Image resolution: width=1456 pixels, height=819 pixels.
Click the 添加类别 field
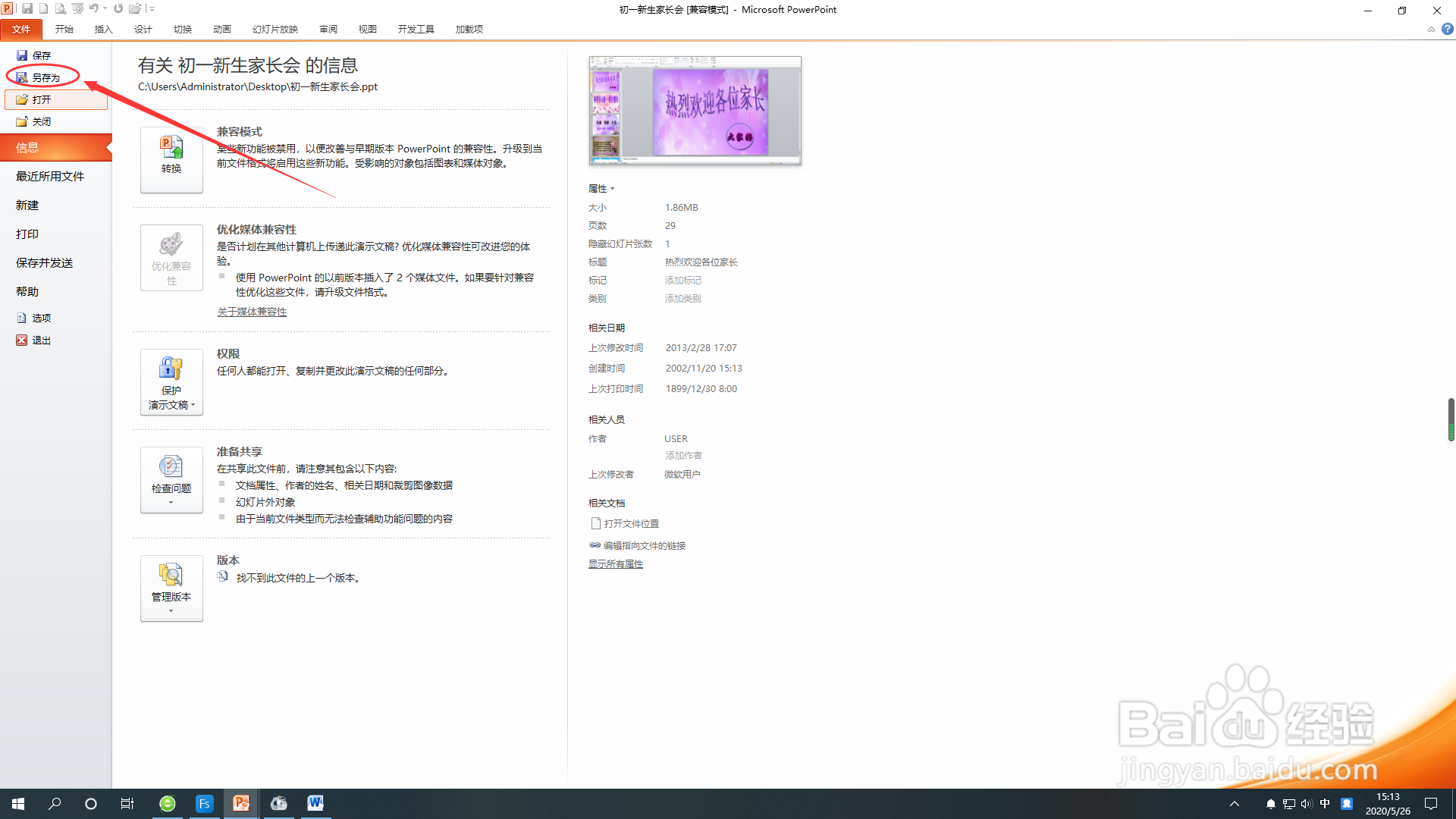[x=683, y=298]
